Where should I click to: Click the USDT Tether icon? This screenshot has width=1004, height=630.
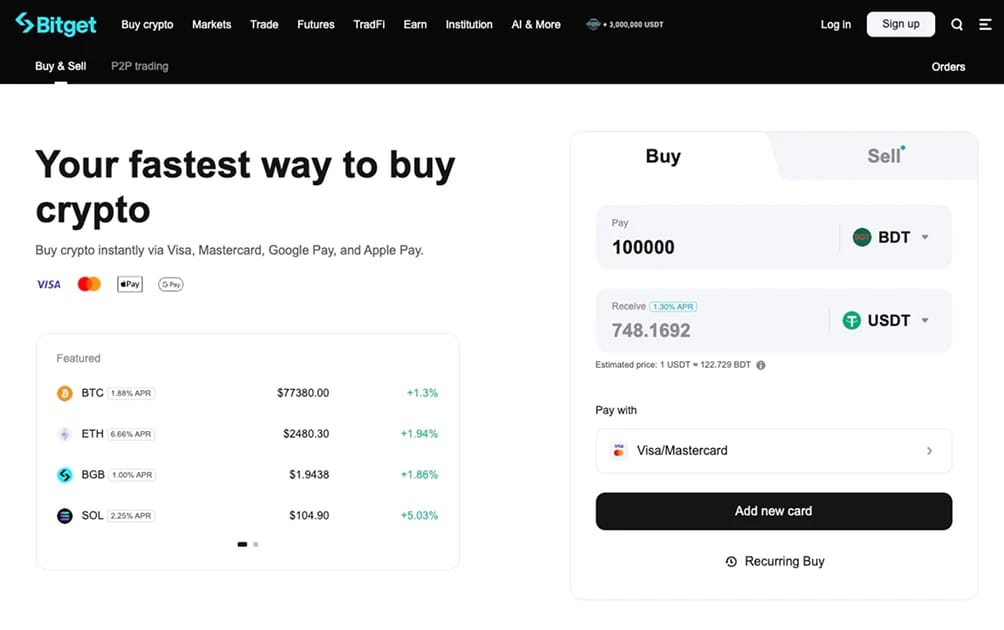point(852,320)
